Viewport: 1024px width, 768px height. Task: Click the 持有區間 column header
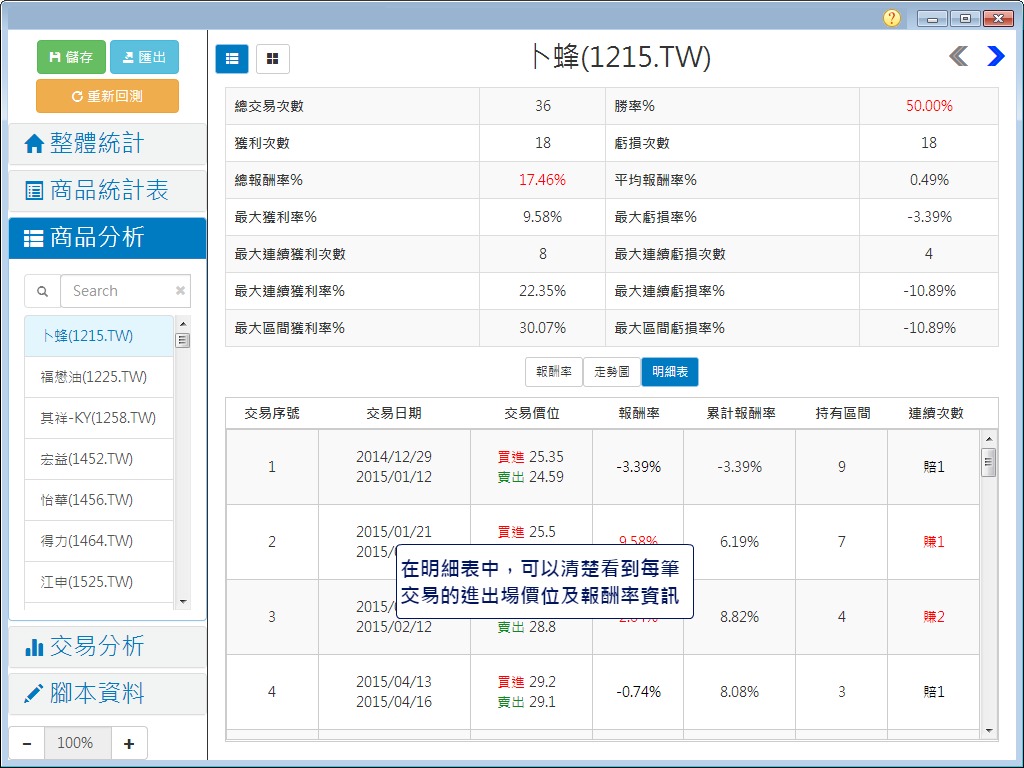[x=842, y=413]
